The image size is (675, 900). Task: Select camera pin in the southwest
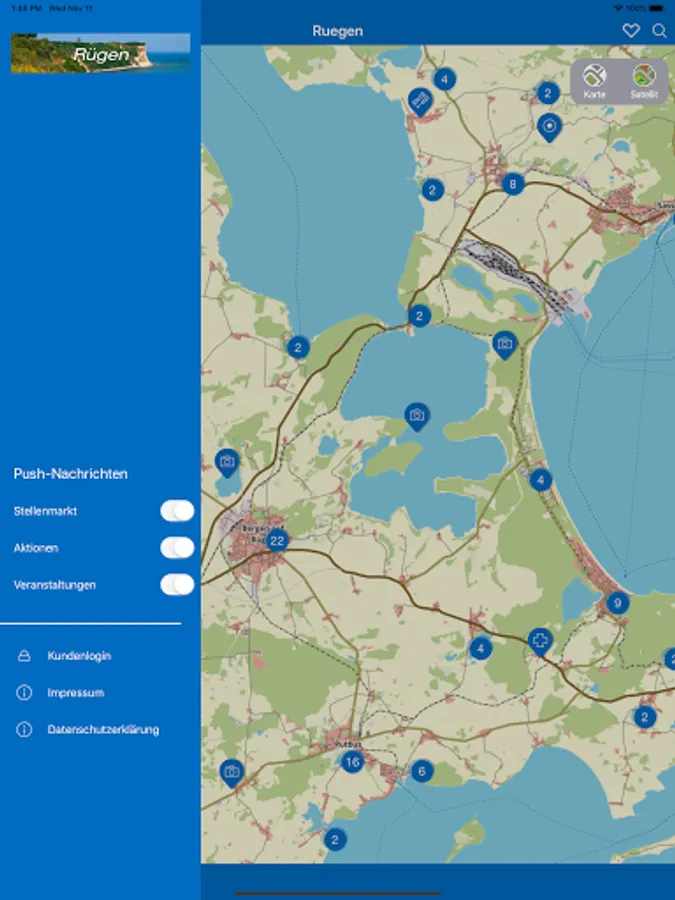click(232, 773)
